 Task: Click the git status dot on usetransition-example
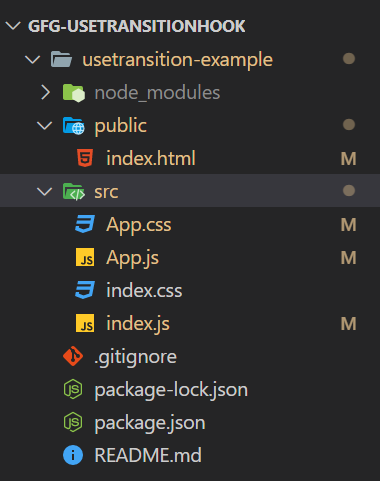point(349,59)
